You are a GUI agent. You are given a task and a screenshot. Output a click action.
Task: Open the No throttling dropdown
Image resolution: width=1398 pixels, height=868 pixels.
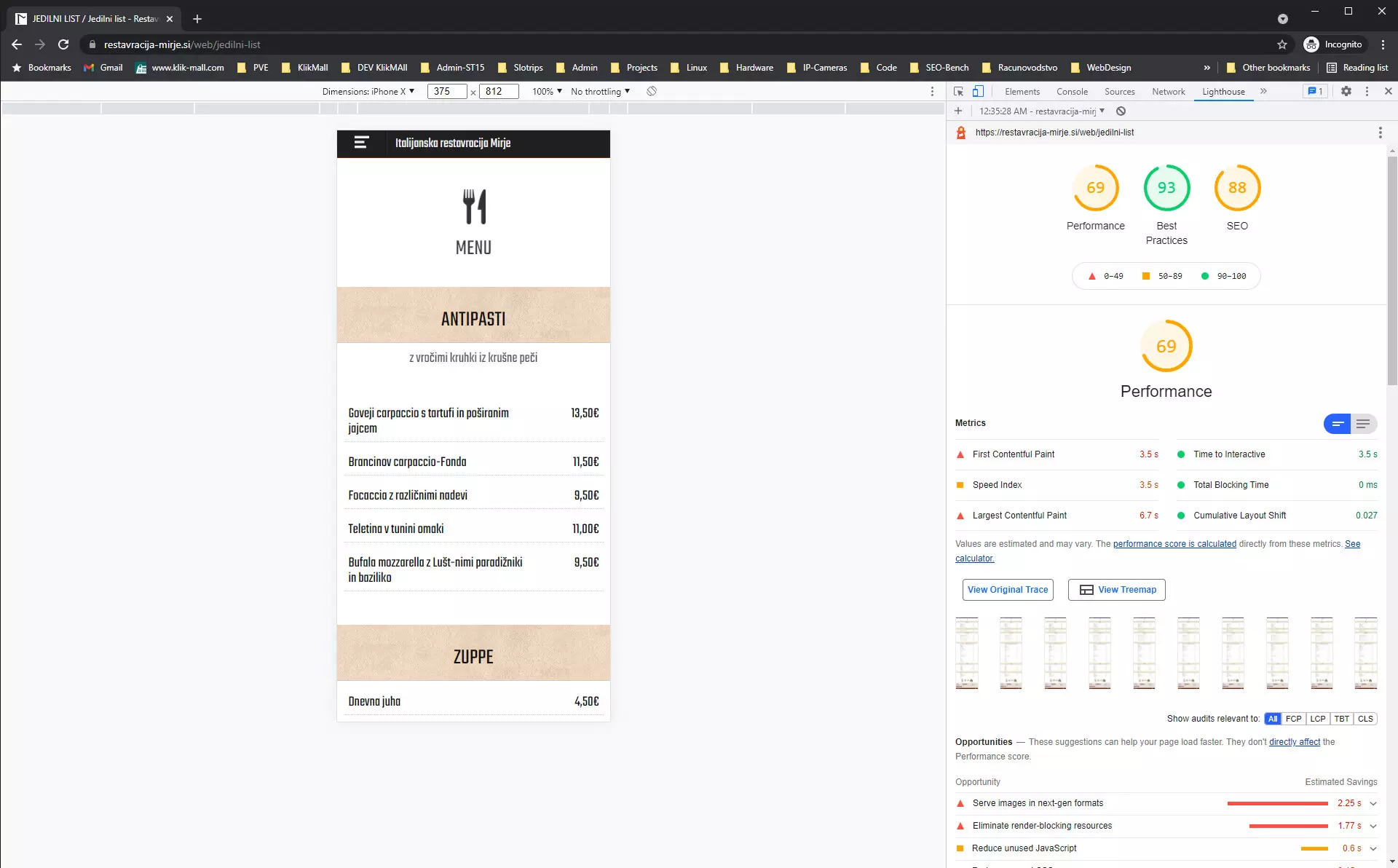coord(600,92)
